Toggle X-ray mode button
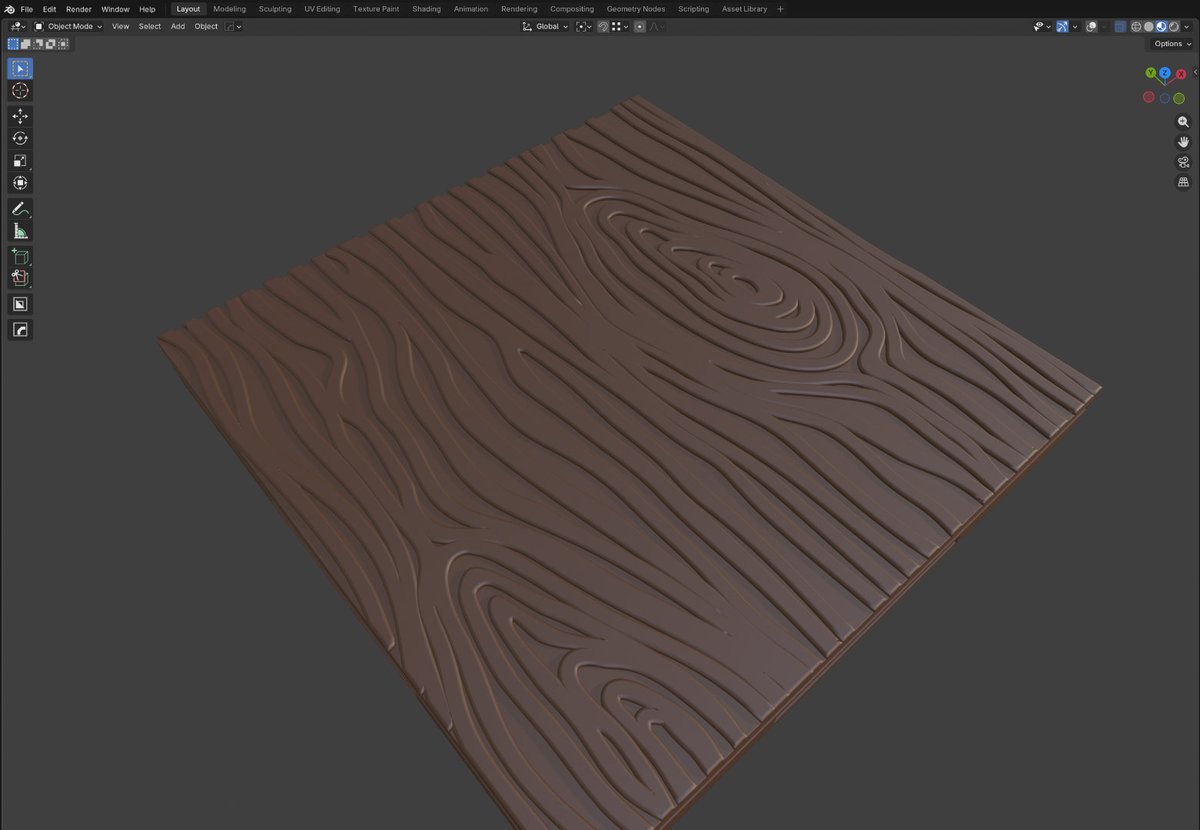The image size is (1200, 830). [1120, 26]
